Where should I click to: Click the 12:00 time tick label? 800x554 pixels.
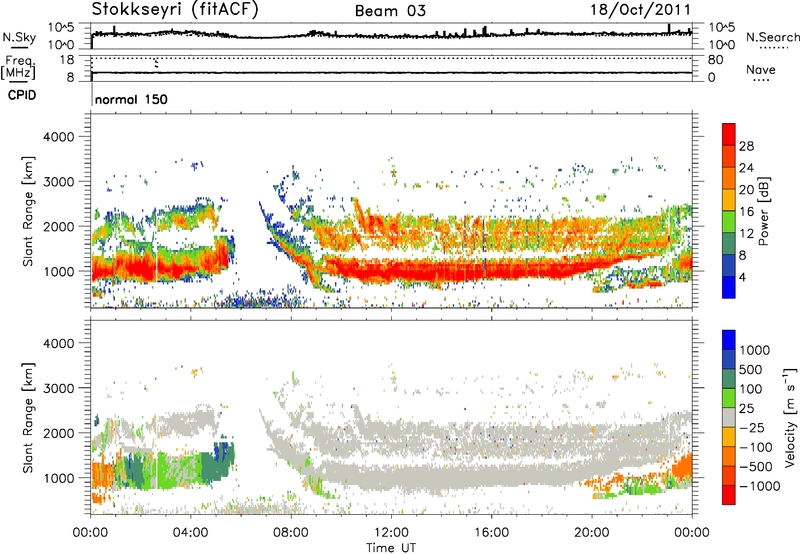pos(391,533)
